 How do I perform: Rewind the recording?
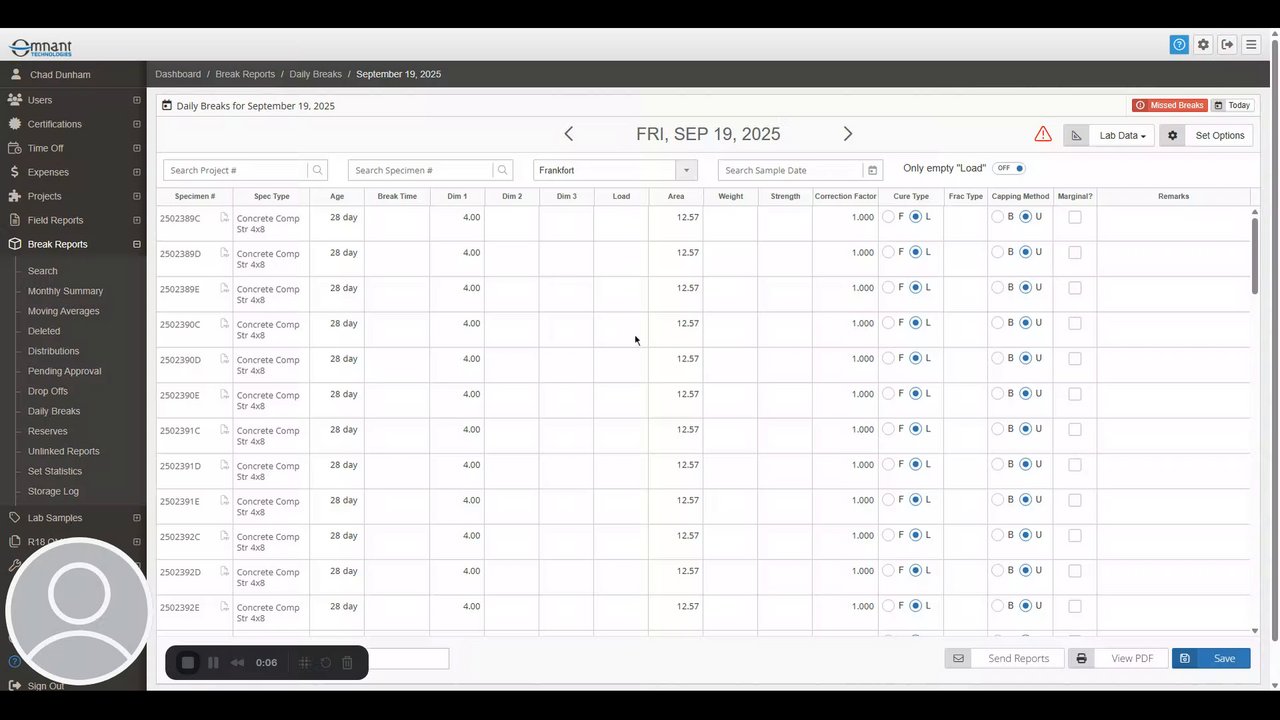coord(237,663)
